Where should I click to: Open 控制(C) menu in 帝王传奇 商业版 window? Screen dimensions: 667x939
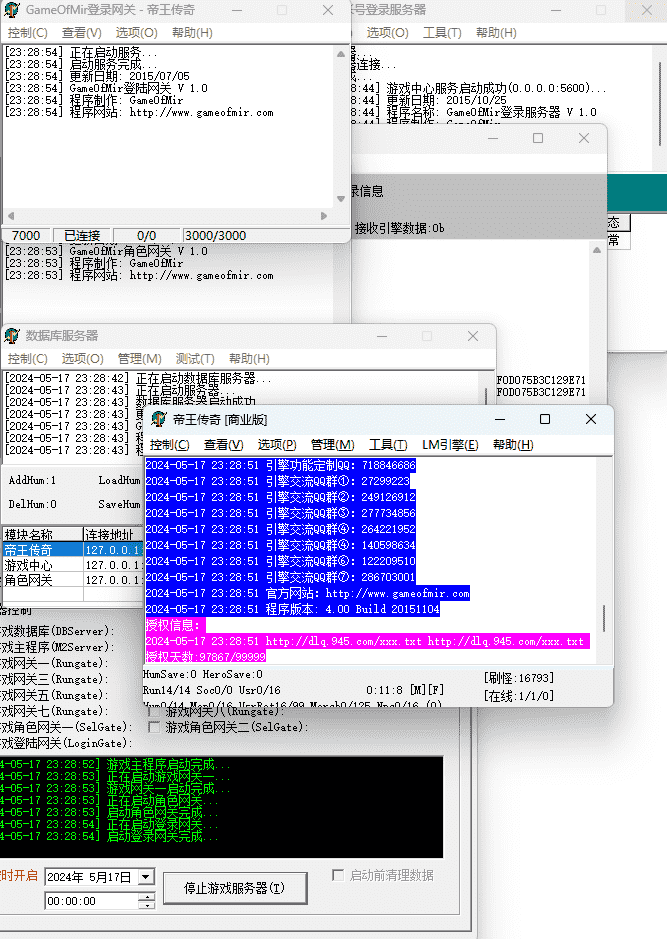pyautogui.click(x=169, y=445)
